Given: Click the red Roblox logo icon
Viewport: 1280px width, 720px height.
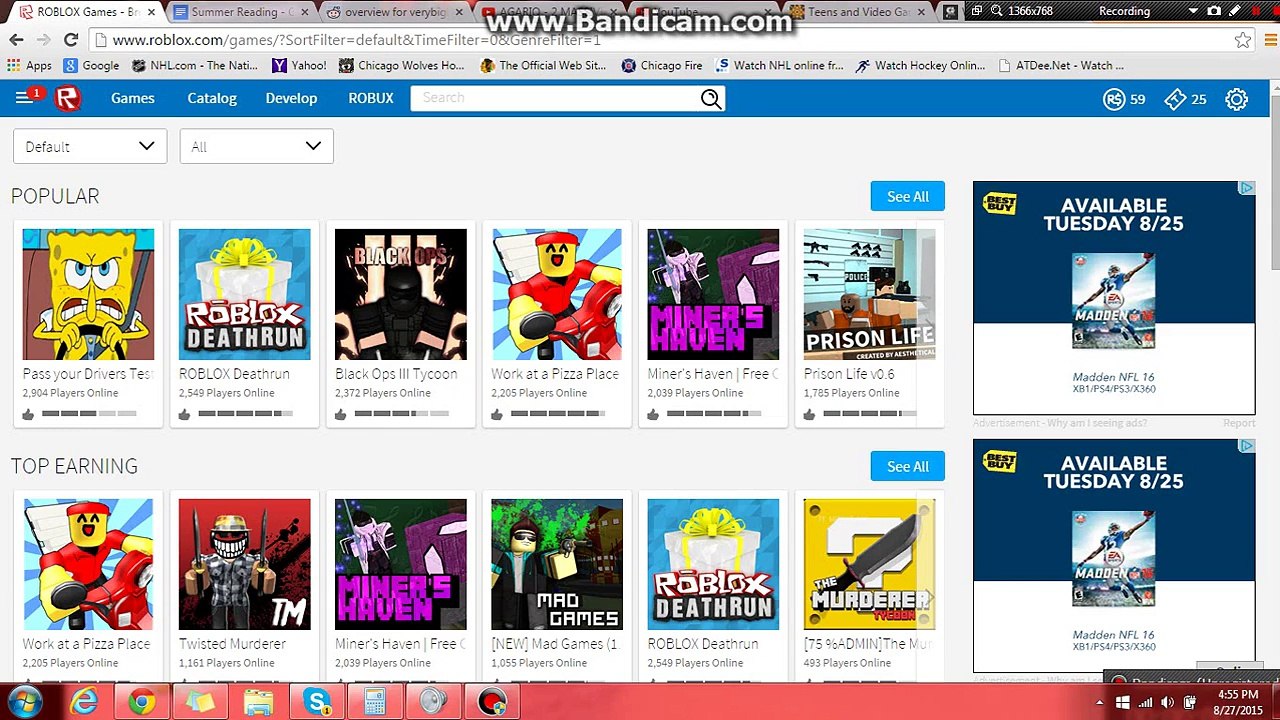Looking at the screenshot, I should coord(67,98).
